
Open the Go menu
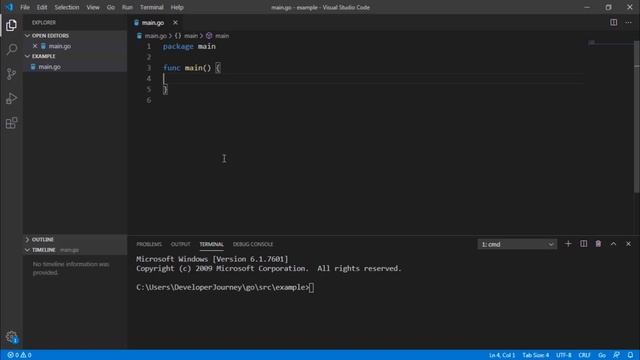pos(111,7)
